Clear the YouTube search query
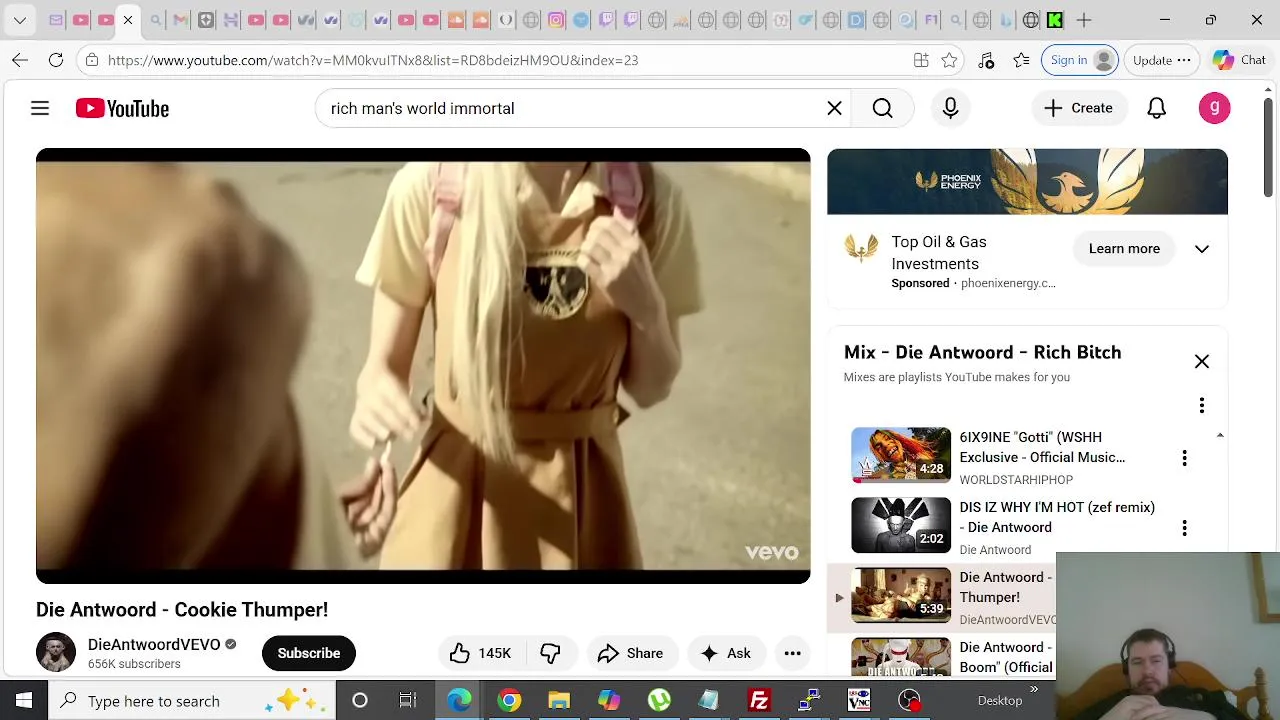Image resolution: width=1280 pixels, height=720 pixels. point(834,108)
